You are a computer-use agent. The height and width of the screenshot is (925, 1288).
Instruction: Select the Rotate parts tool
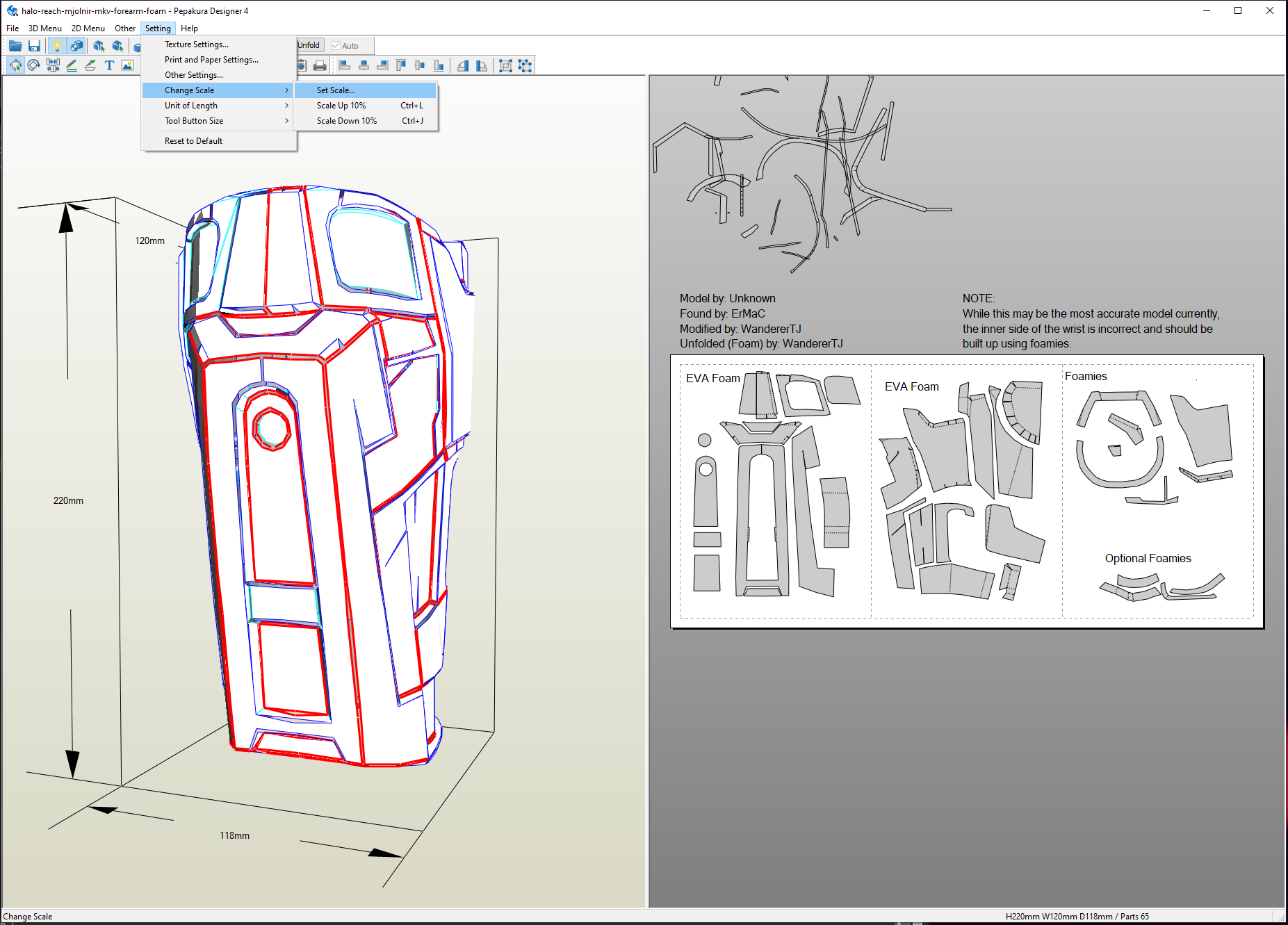point(34,65)
